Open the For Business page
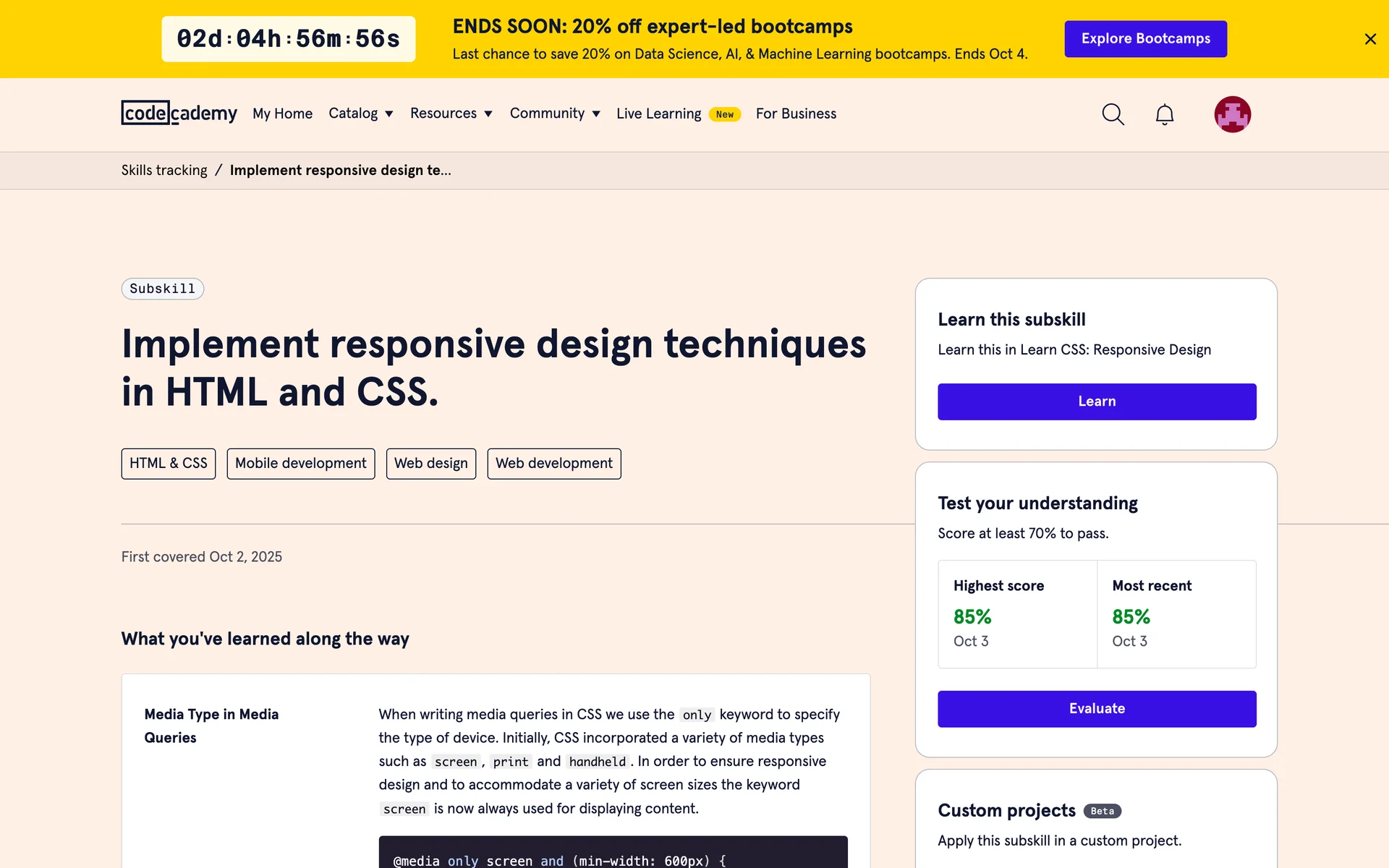 [795, 114]
